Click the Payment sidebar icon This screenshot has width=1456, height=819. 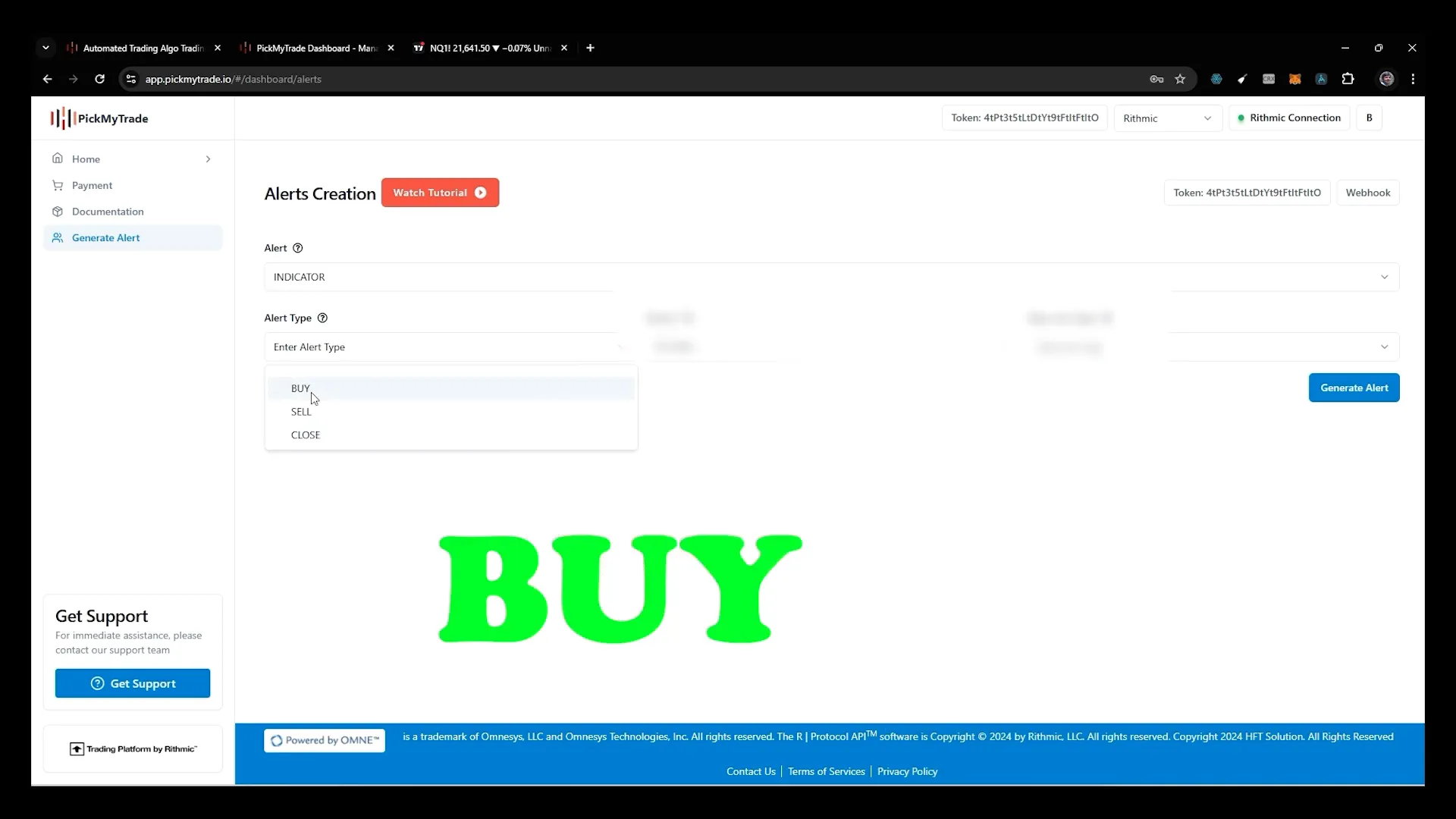pos(58,185)
